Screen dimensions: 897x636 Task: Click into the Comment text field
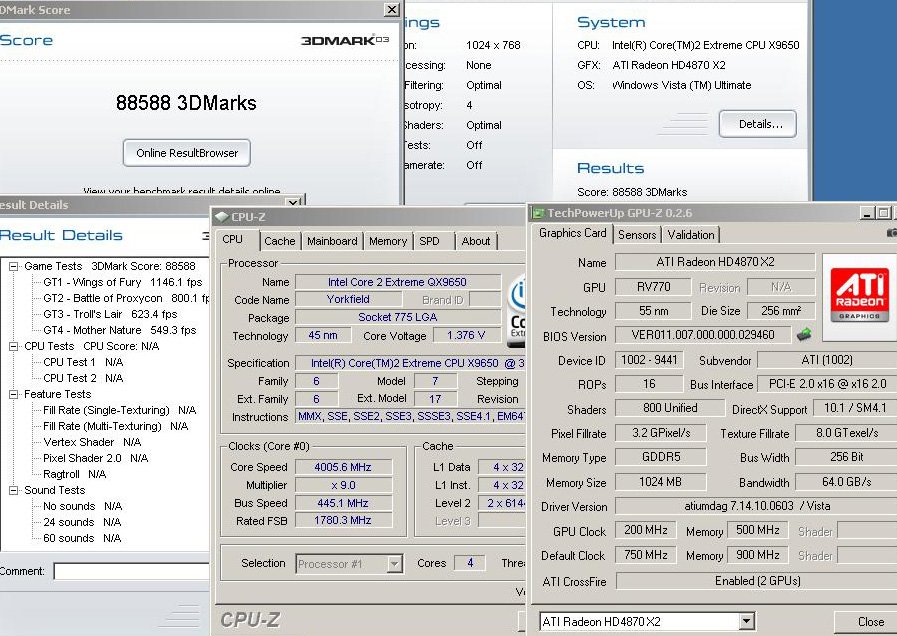tap(130, 572)
